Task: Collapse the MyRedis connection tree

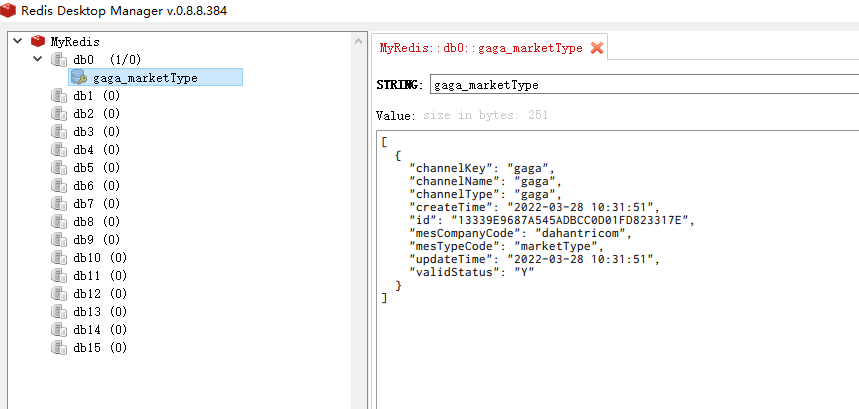Action: 18,41
